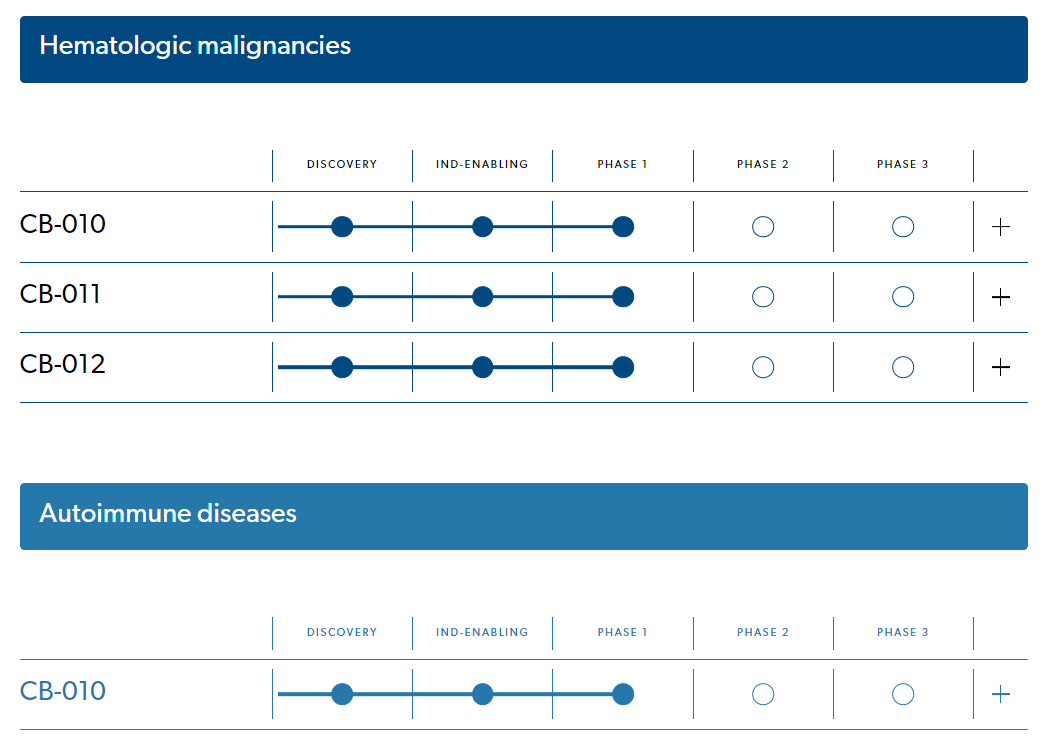
Task: Click Autoimmune CB-010 Phase 2 empty circle
Action: [x=763, y=694]
